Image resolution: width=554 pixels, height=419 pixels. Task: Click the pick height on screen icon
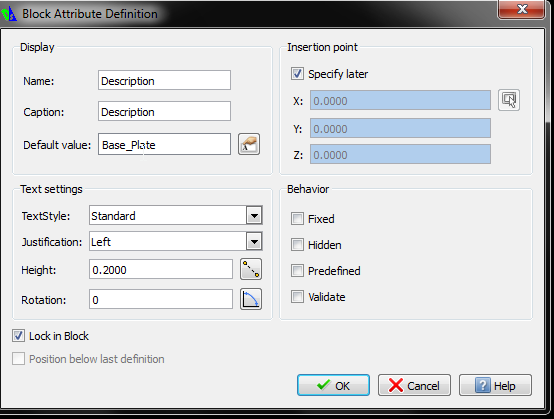251,269
